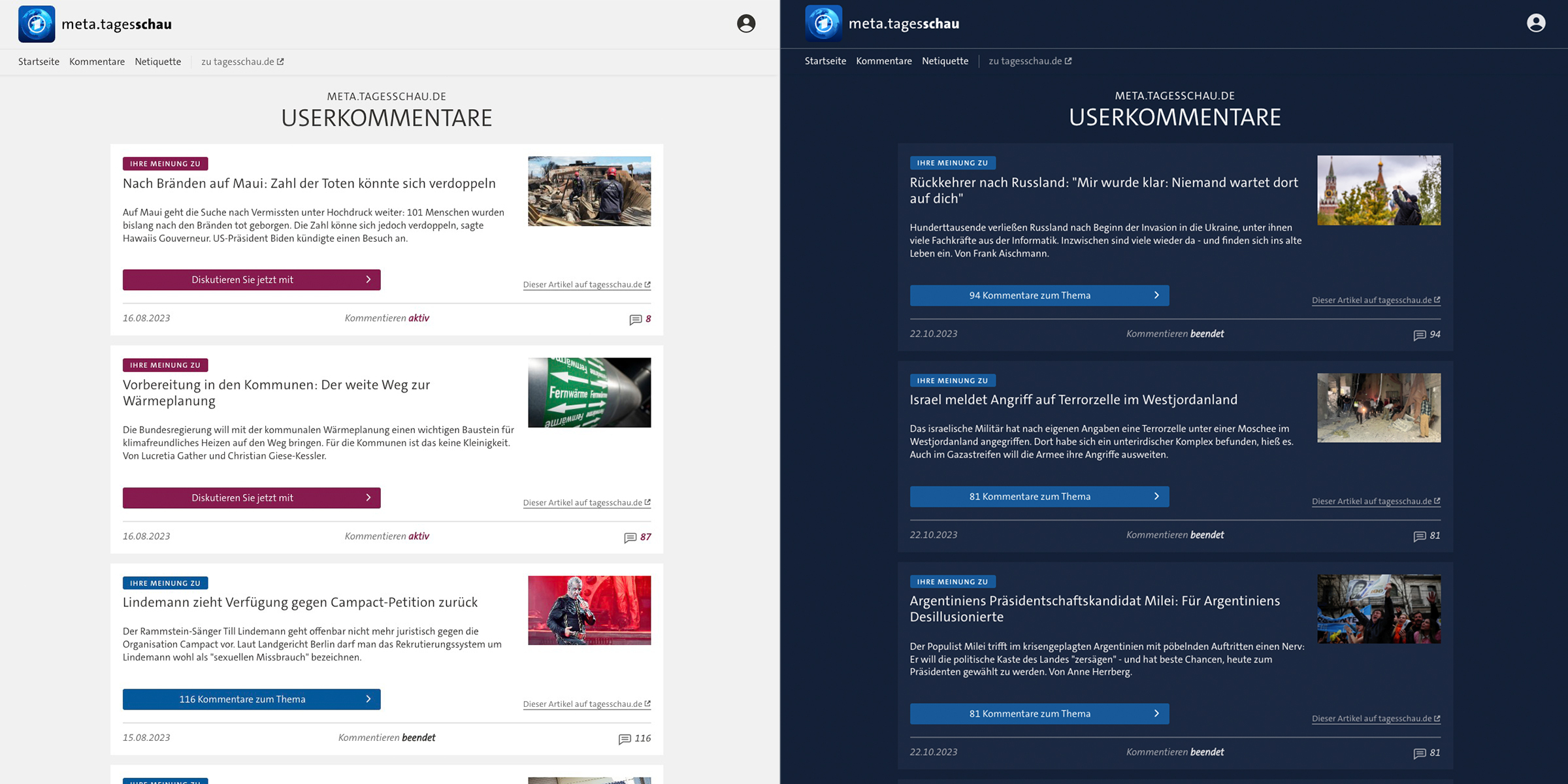The image size is (1568, 784).
Task: Open headline 'Argentiniens Präsidentschaftskandidat Milei'
Action: pyautogui.click(x=1095, y=609)
